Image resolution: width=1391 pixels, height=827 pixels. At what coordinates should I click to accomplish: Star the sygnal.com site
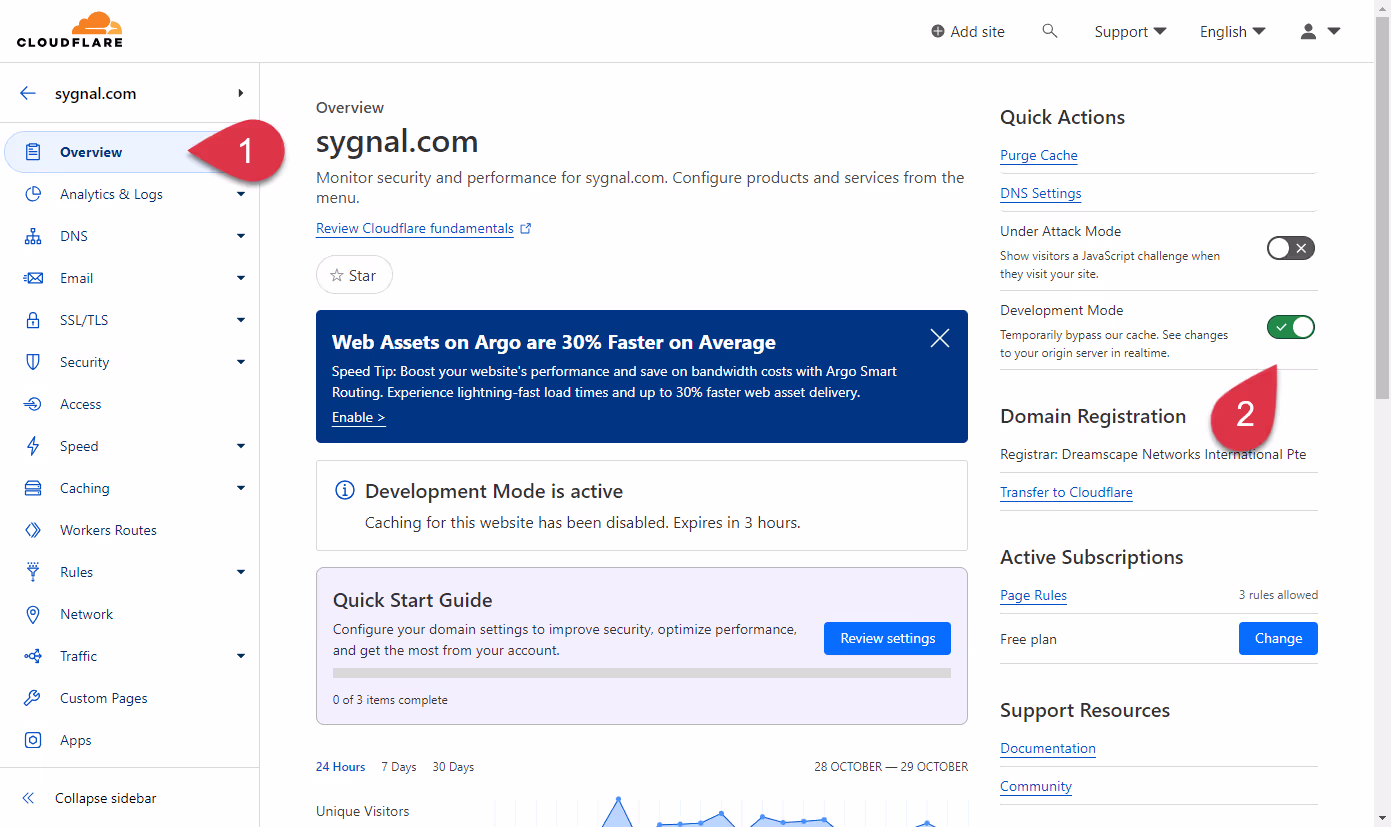pyautogui.click(x=354, y=275)
